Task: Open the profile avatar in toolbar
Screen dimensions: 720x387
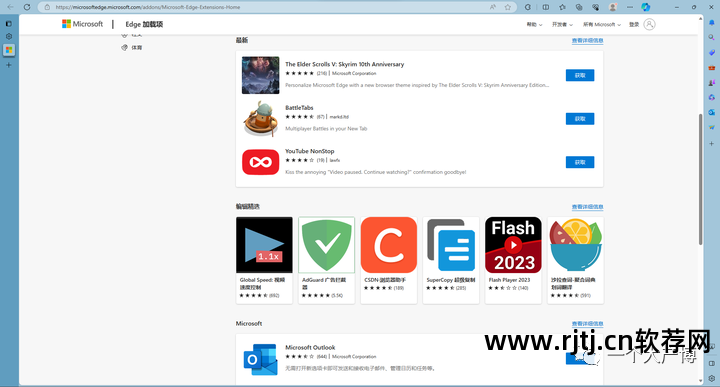Action: tap(613, 7)
